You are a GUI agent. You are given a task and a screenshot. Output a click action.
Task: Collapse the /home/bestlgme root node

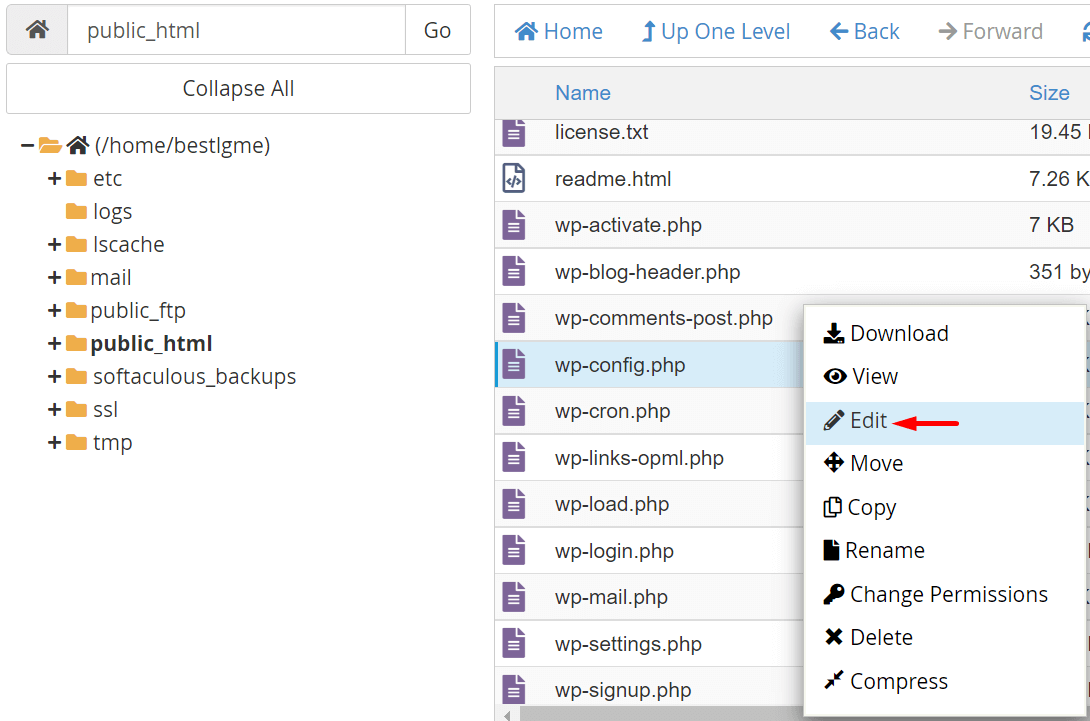click(27, 145)
